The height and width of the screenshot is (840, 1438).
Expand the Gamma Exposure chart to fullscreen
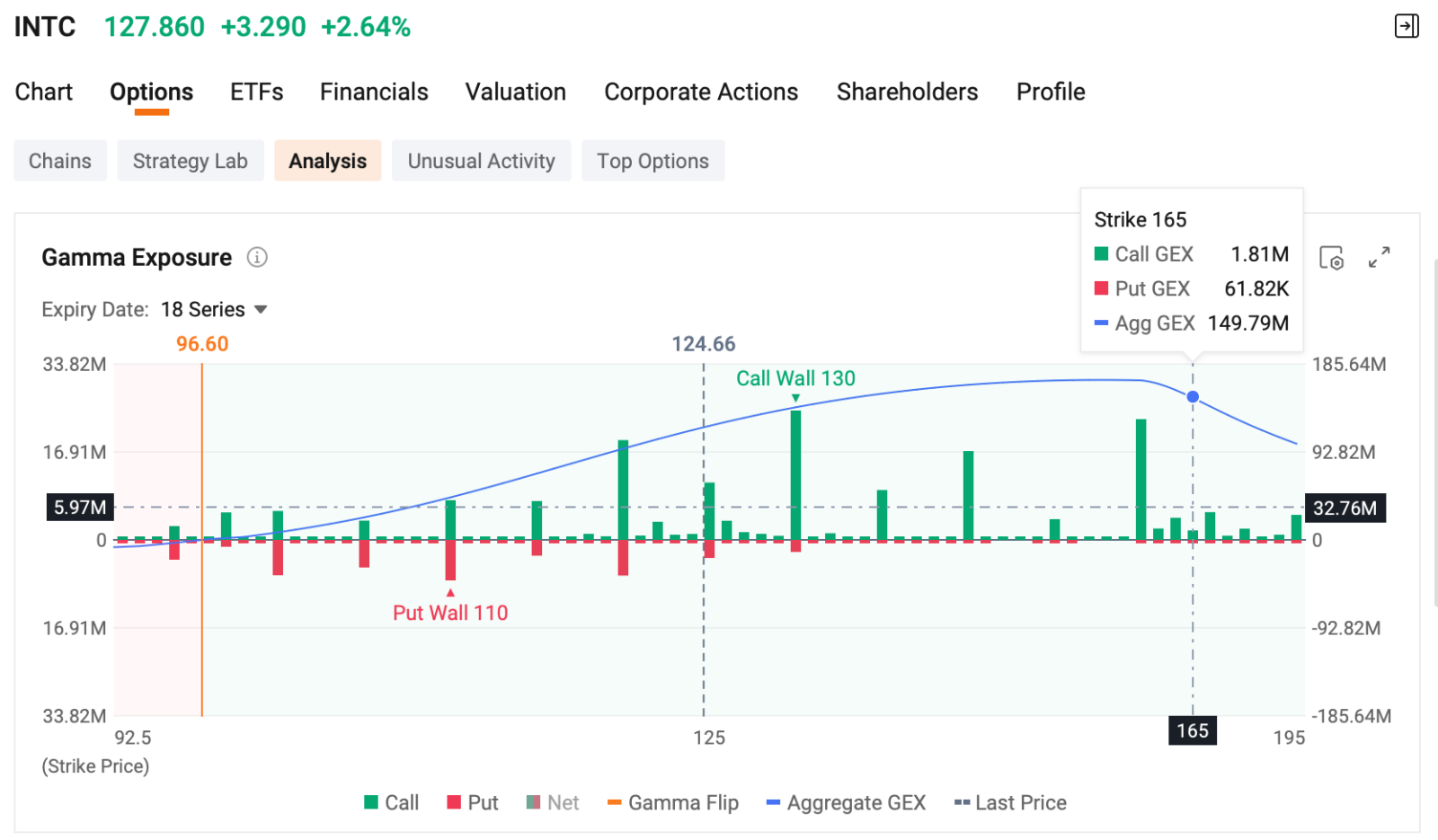(1380, 258)
